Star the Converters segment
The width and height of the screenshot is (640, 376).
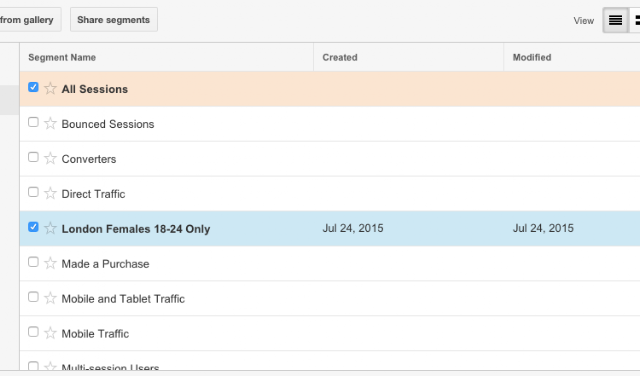click(x=50, y=158)
